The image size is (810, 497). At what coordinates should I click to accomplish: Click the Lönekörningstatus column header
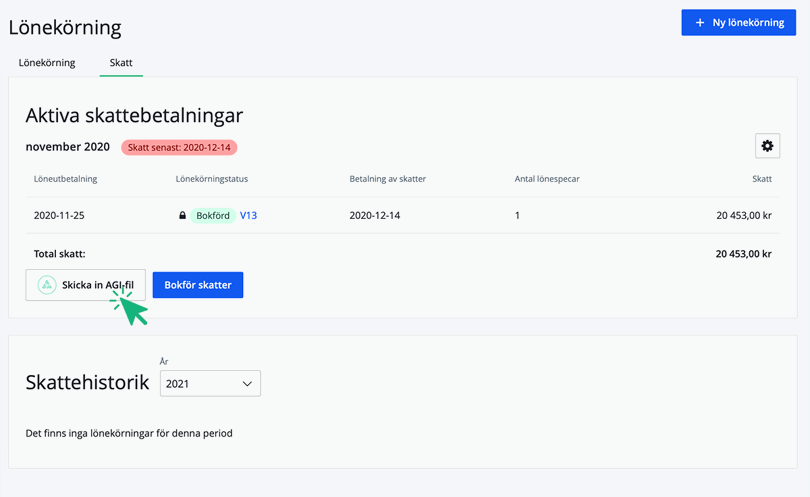pyautogui.click(x=211, y=179)
